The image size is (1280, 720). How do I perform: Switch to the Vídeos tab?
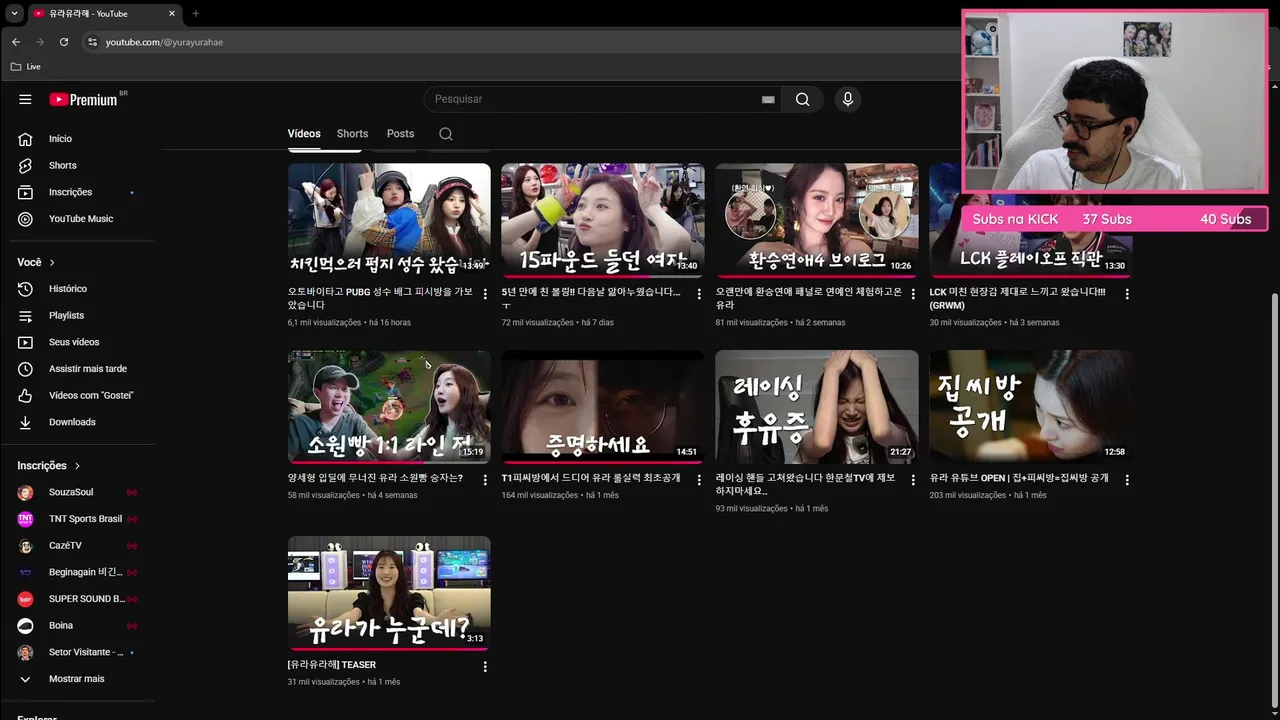[x=304, y=134]
